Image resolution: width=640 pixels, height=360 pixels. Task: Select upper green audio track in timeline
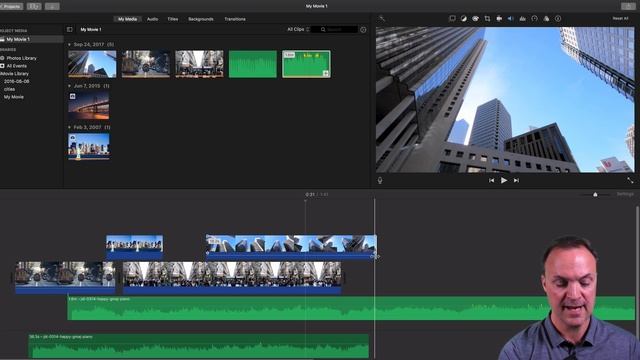click(351, 308)
